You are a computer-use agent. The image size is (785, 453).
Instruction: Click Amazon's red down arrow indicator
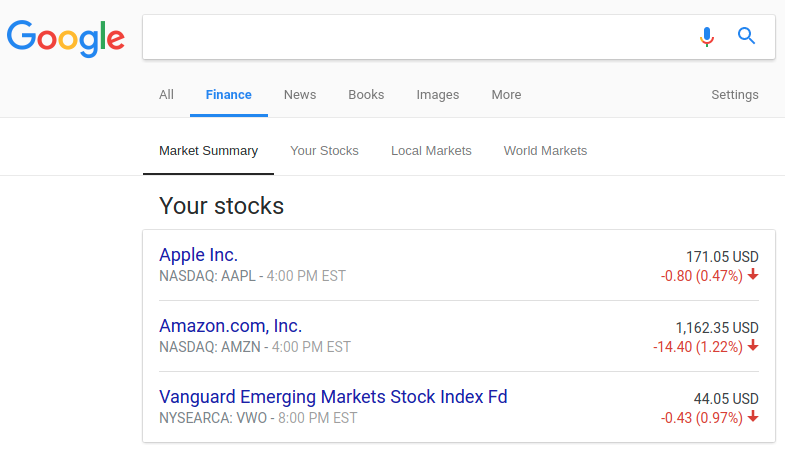click(753, 345)
